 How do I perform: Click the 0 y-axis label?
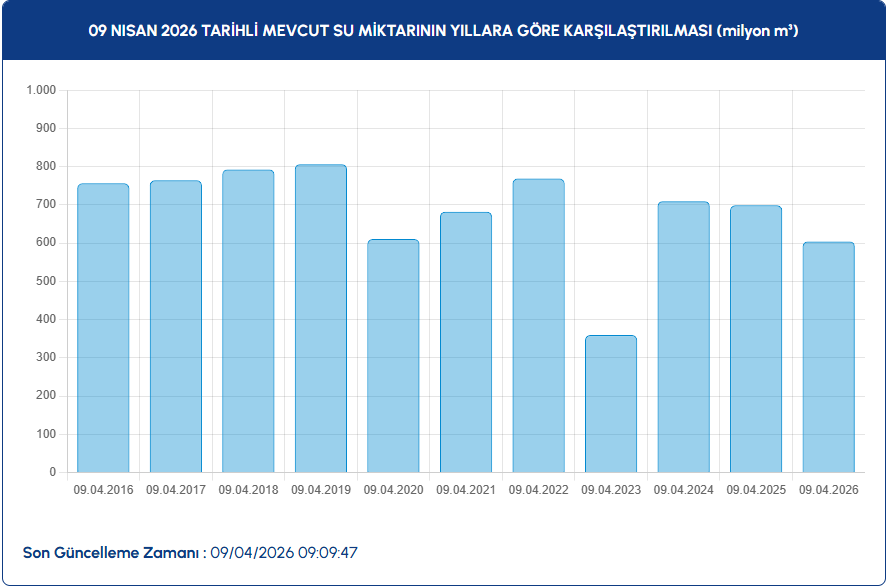pyautogui.click(x=53, y=472)
